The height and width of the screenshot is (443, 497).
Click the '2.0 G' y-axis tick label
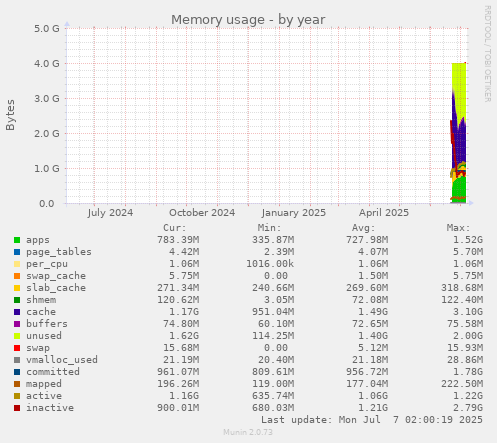(47, 133)
